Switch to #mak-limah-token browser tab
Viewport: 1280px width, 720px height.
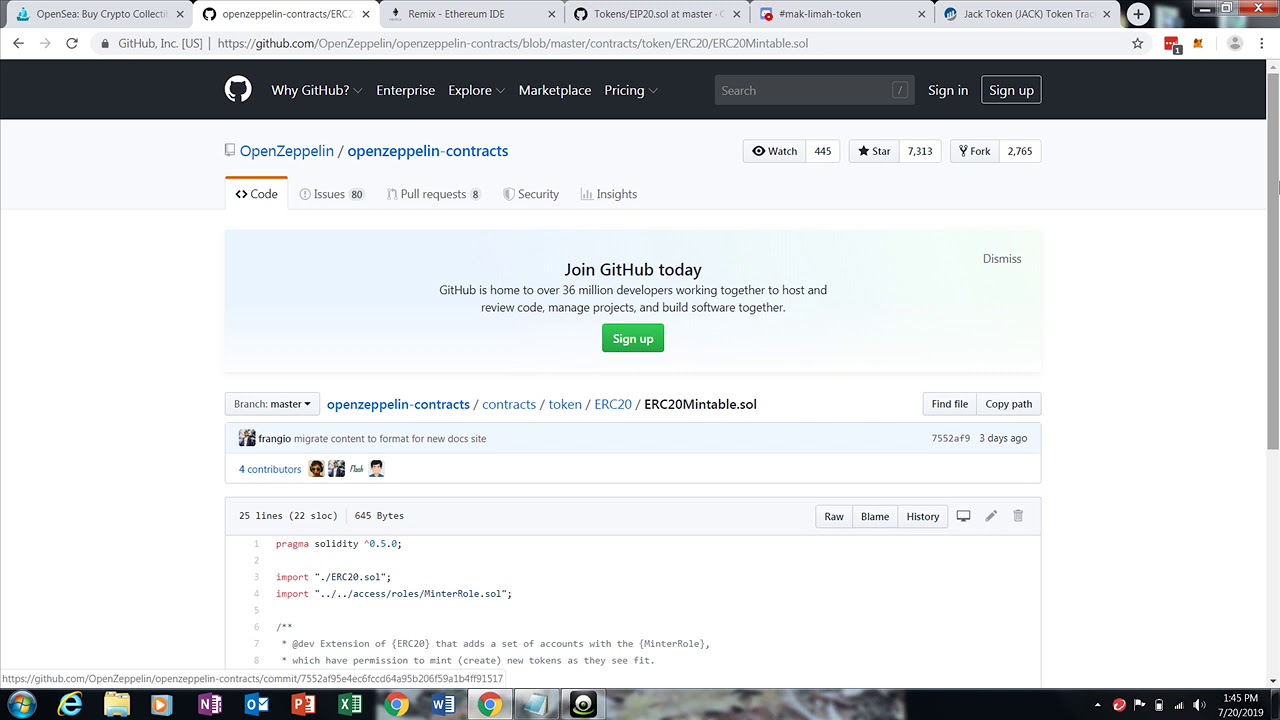842,14
